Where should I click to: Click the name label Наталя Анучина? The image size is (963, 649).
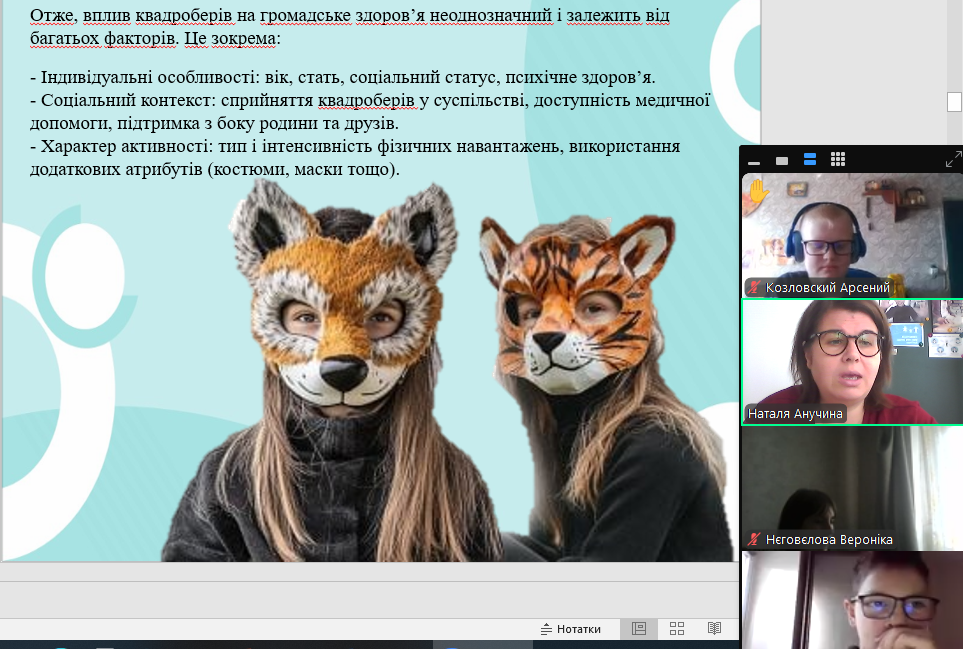tap(795, 414)
